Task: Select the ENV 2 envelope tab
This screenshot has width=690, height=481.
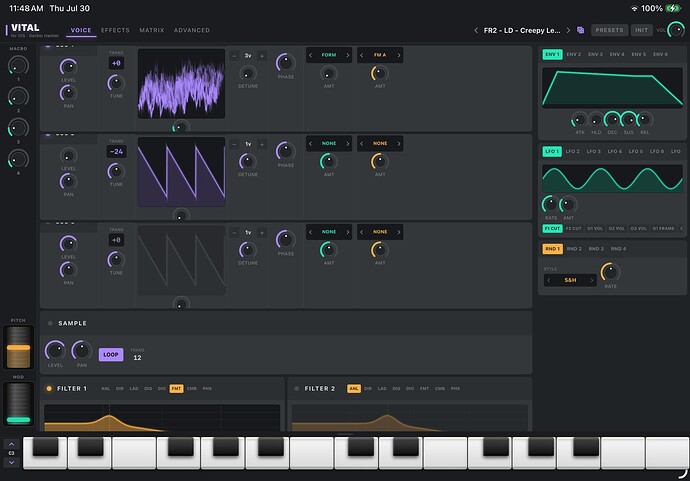Action: pos(573,54)
